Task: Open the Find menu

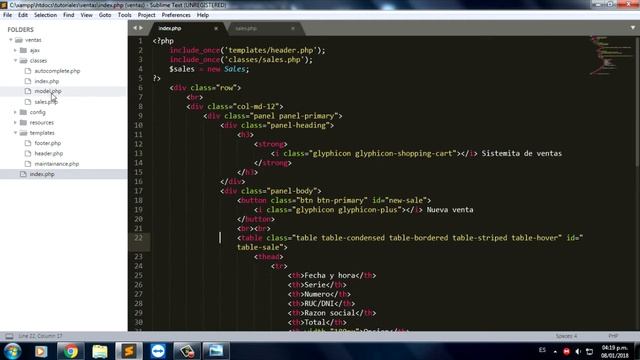Action: pos(69,15)
